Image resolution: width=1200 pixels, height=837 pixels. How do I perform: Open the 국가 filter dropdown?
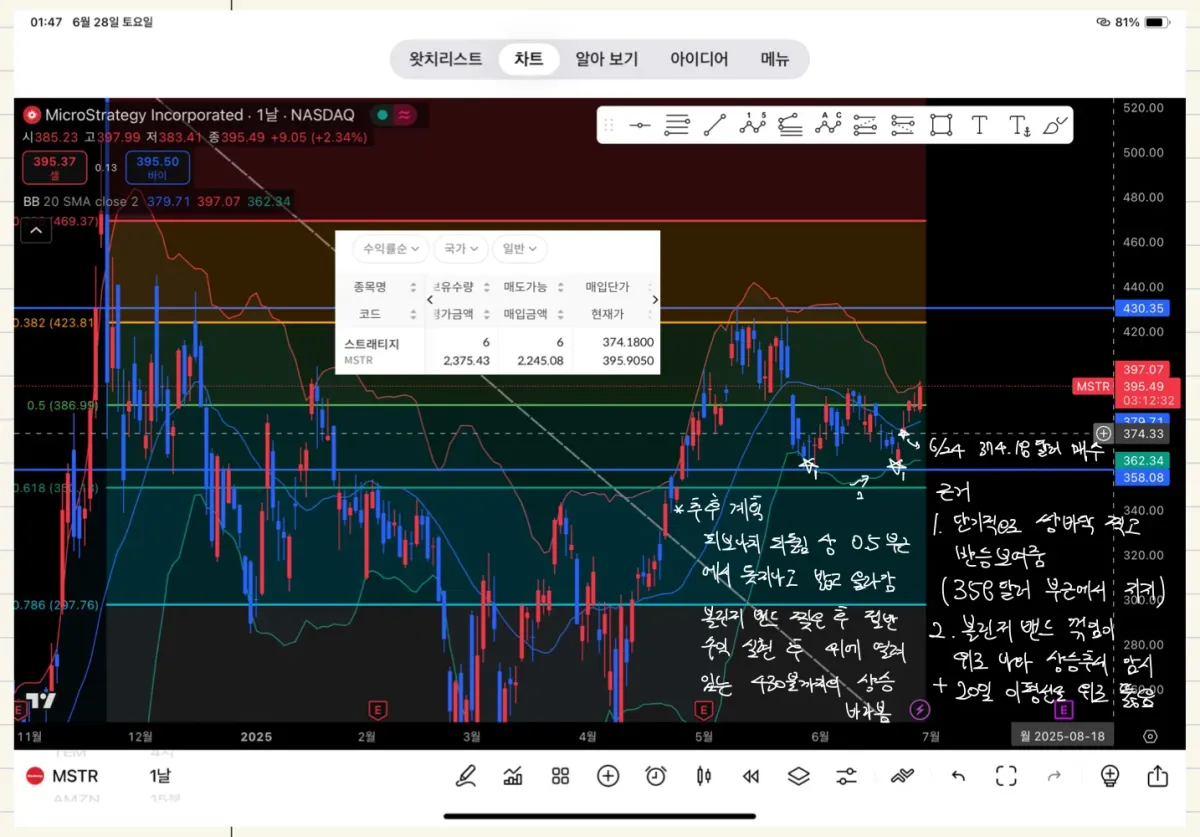click(x=461, y=248)
